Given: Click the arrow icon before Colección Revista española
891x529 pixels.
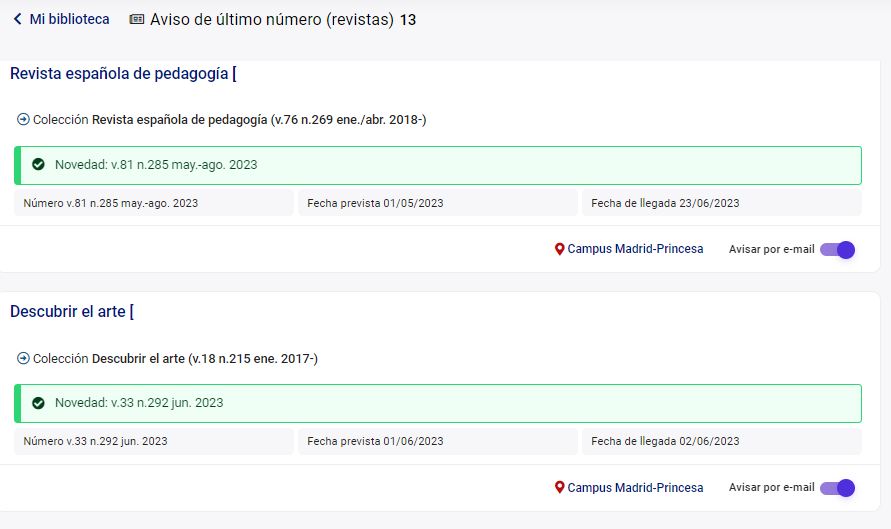Looking at the screenshot, I should point(23,119).
